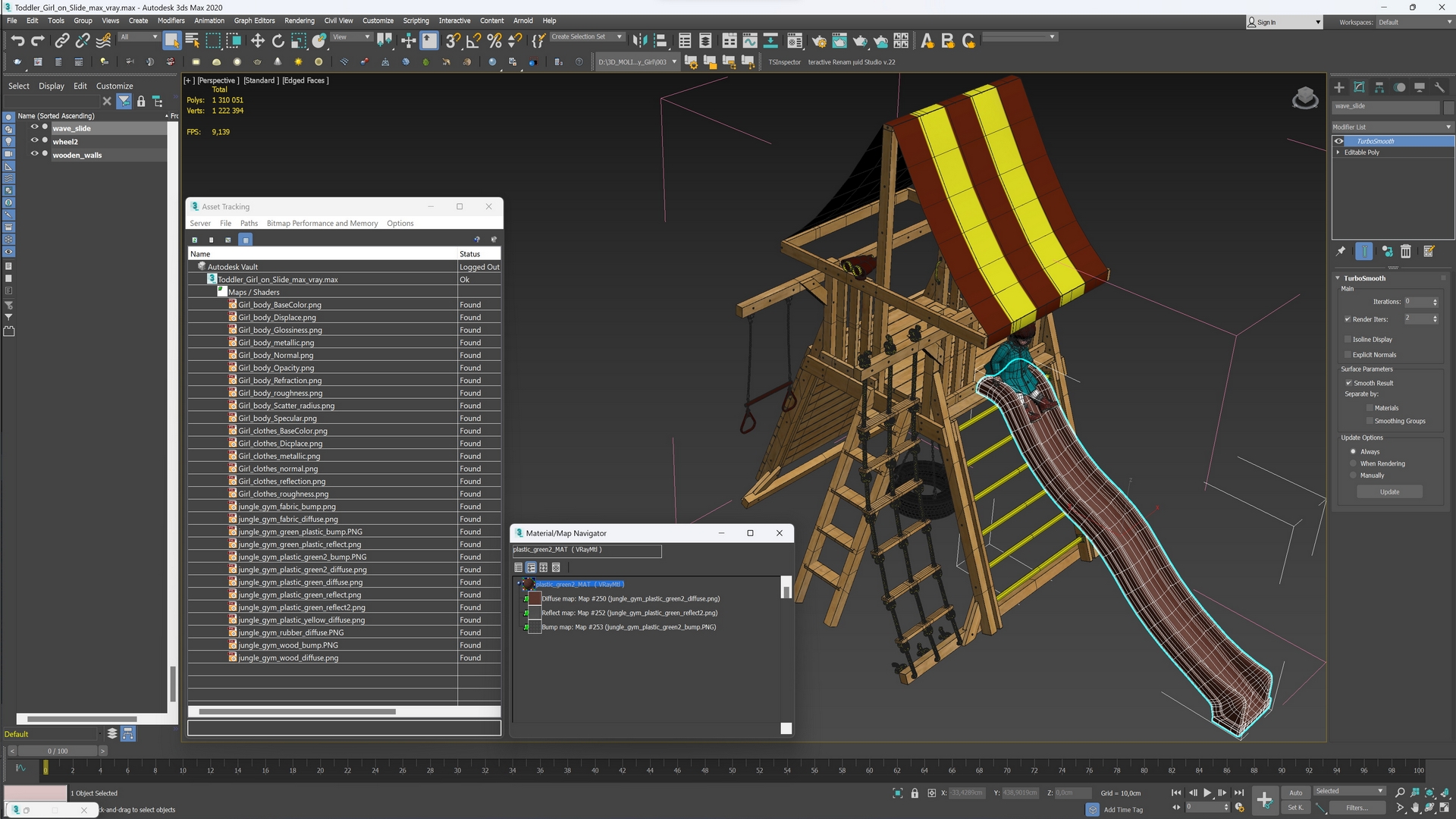Open the Select by Name tool
The image size is (1456, 819).
(193, 41)
